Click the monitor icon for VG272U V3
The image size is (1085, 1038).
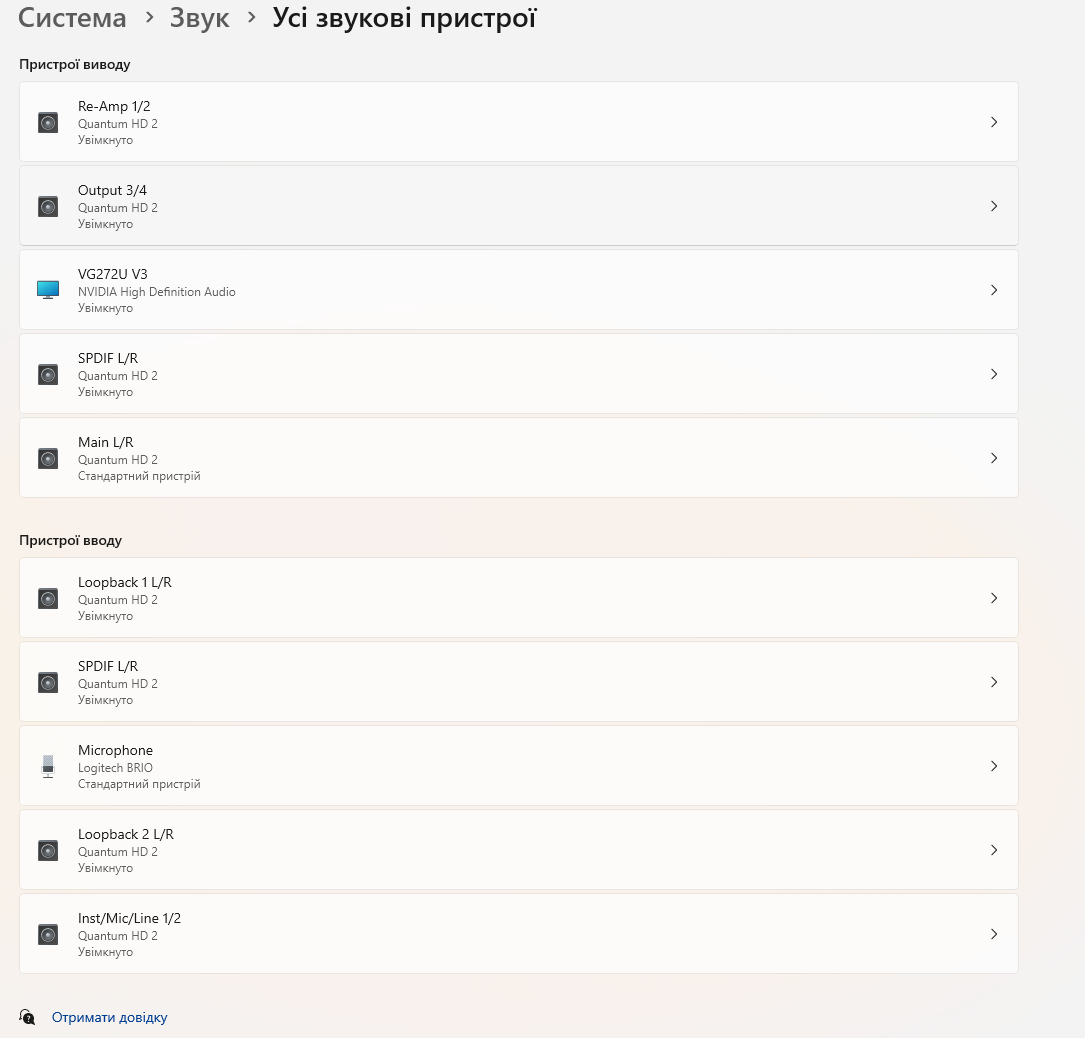click(x=48, y=290)
